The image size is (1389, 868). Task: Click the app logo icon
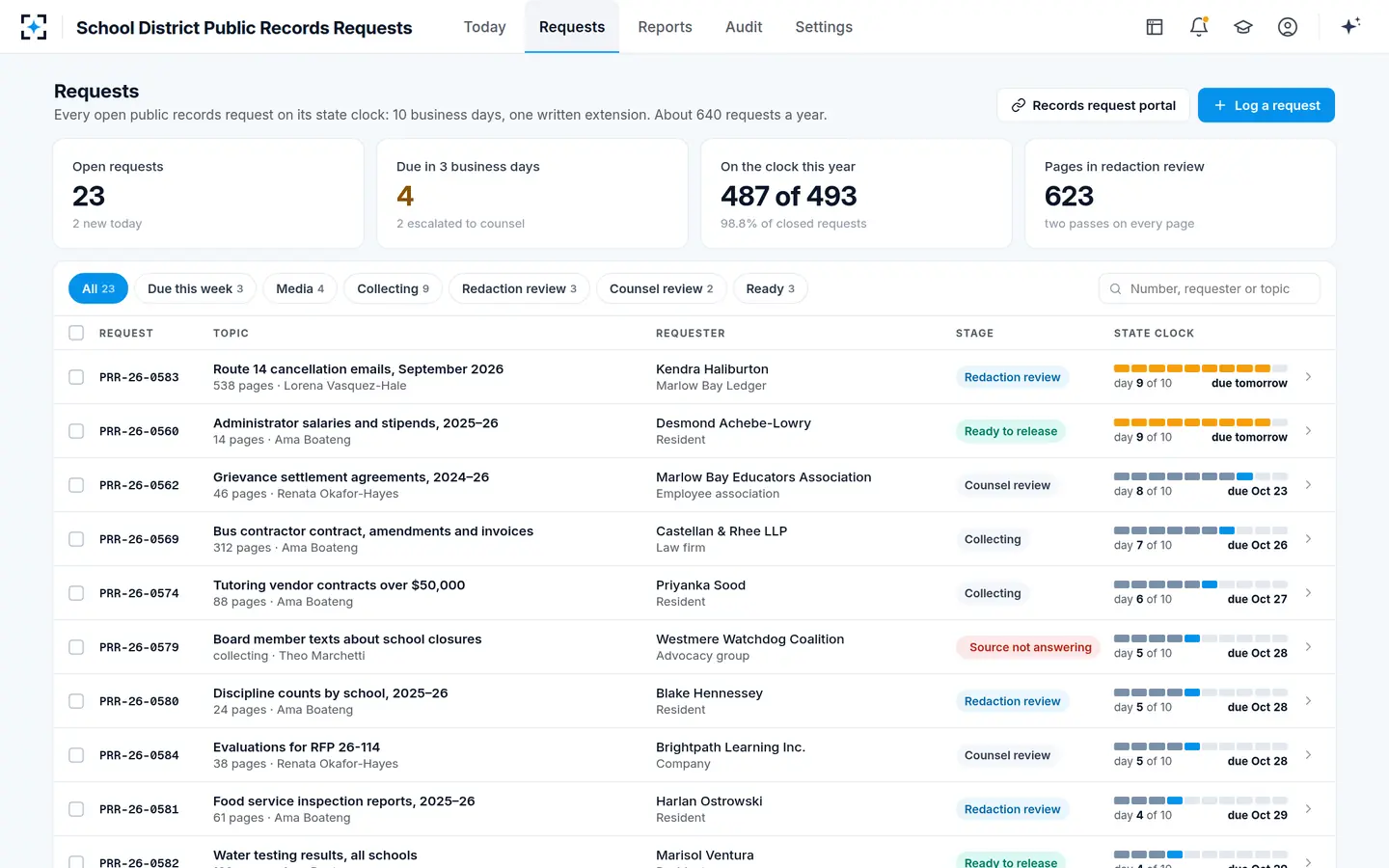point(34,27)
